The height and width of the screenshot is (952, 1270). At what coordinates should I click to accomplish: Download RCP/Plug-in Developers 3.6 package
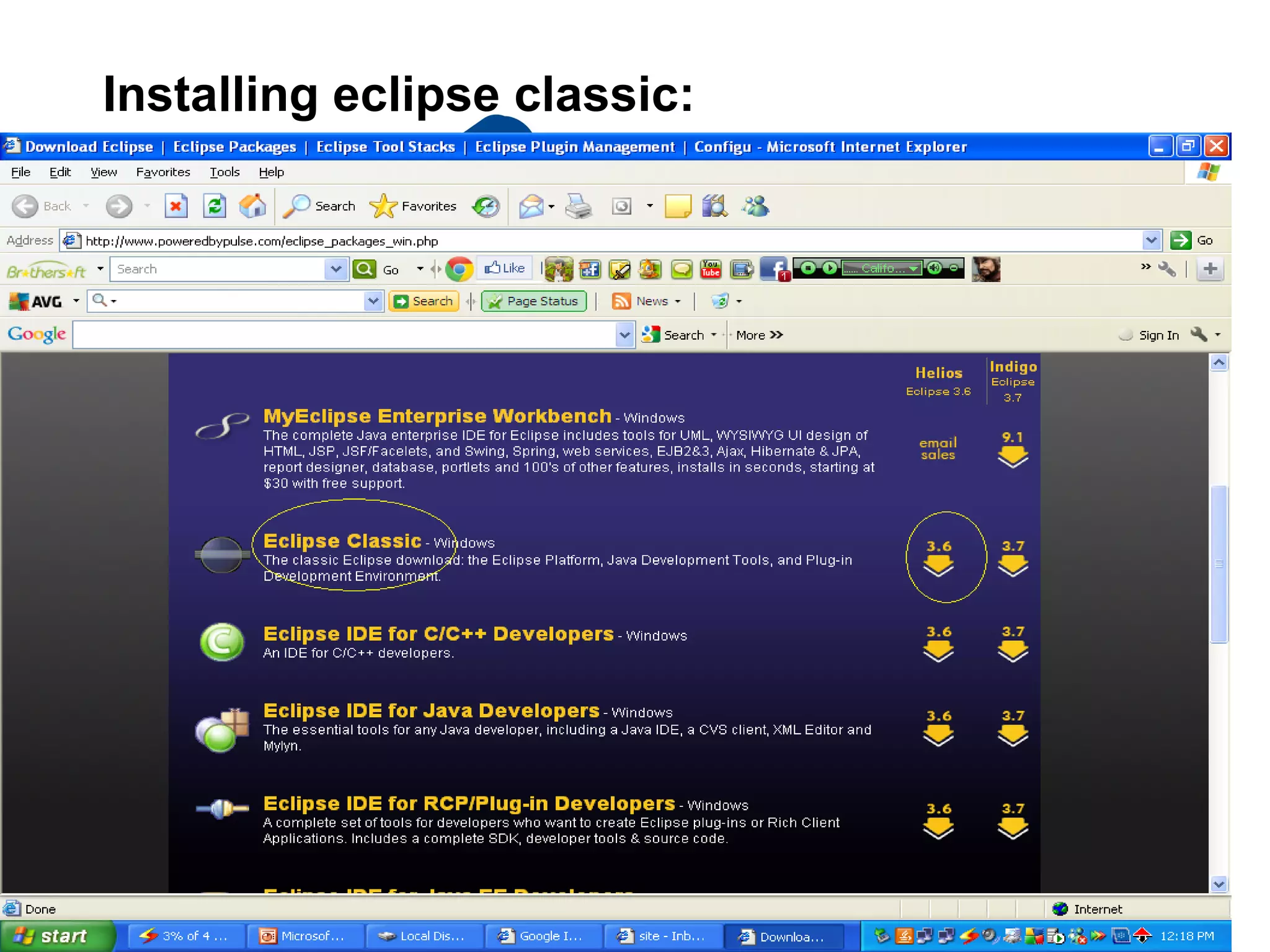pos(938,821)
